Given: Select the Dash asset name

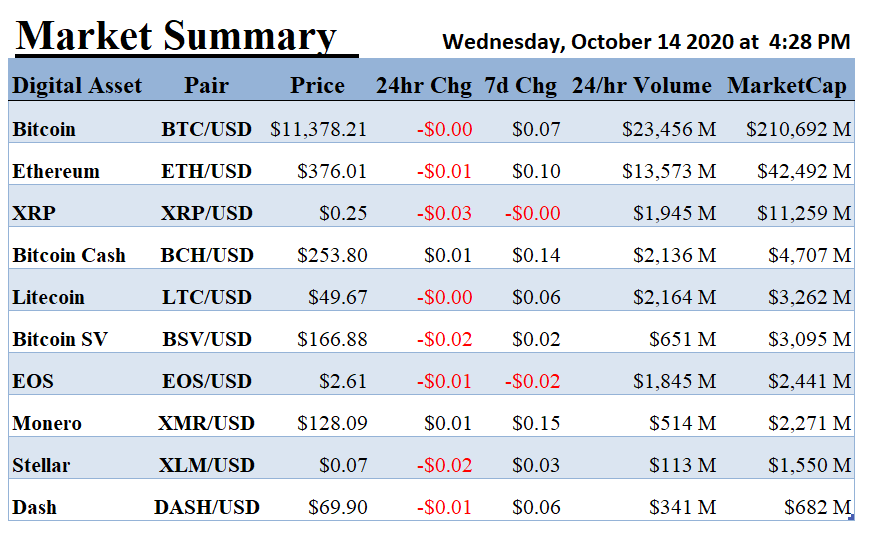Looking at the screenshot, I should point(34,507).
